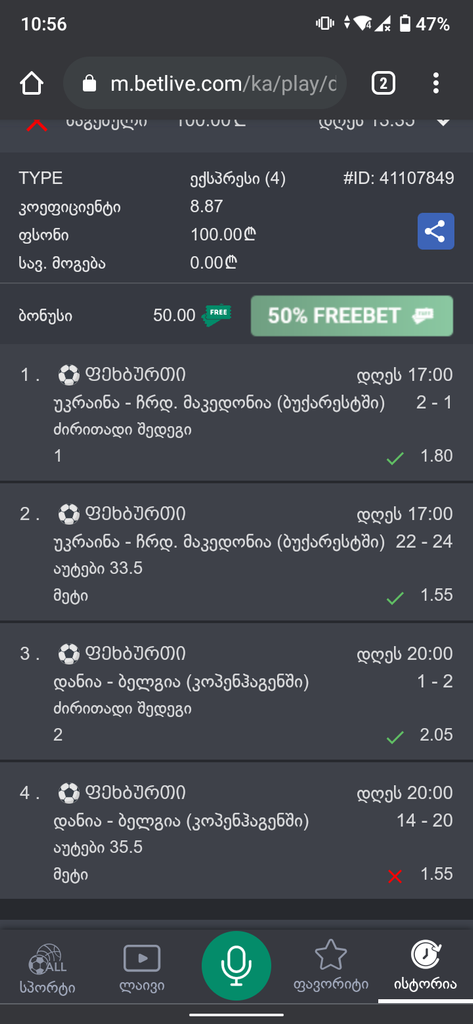This screenshot has width=473, height=1024.
Task: Expand the white dropdown arrow at top right
Action: tap(444, 123)
